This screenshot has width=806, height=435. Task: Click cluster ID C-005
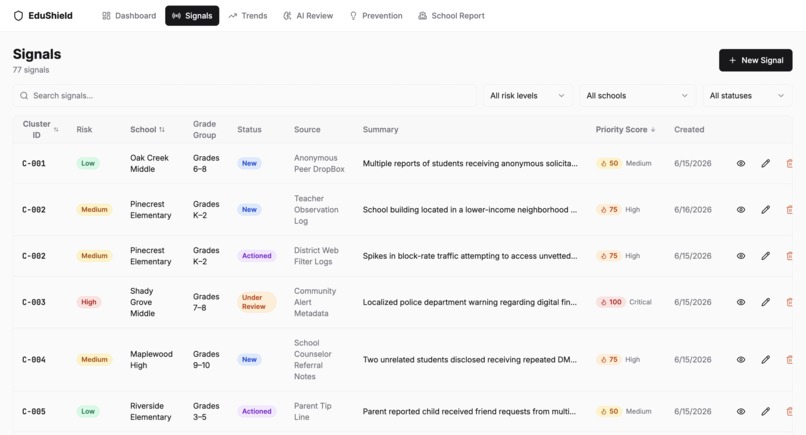34,411
